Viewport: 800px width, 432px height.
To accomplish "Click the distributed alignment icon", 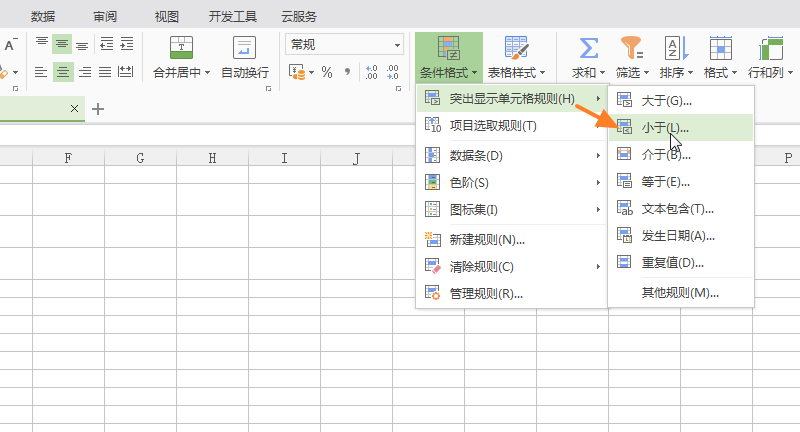I will 126,72.
